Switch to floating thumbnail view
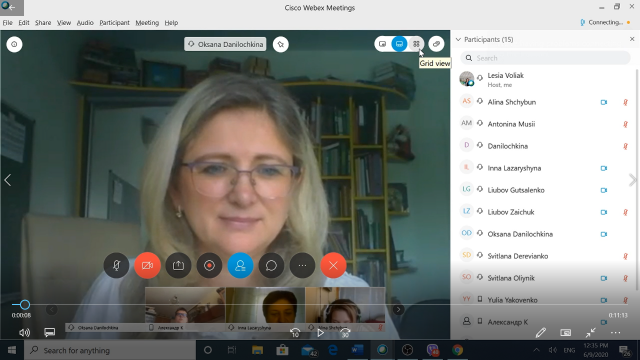Viewport: 640px width, 360px height. (382, 44)
